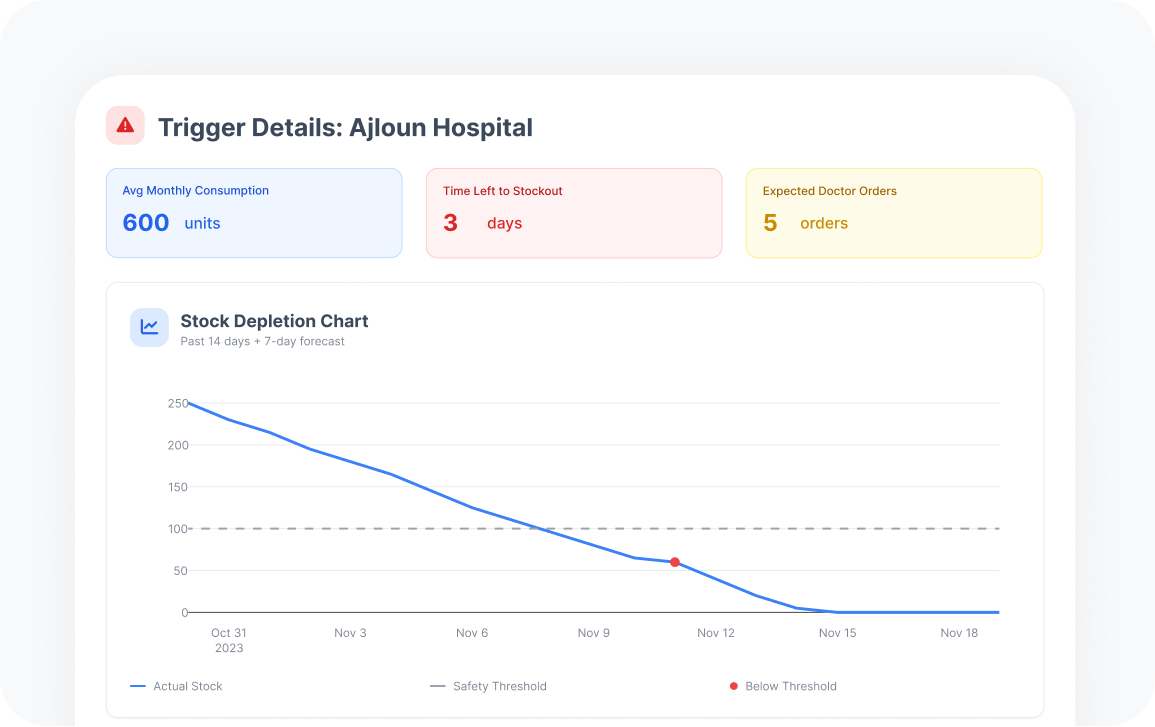Click the line chart icon beside Stock Depletion Chart
The height and width of the screenshot is (727, 1155).
coord(149,327)
